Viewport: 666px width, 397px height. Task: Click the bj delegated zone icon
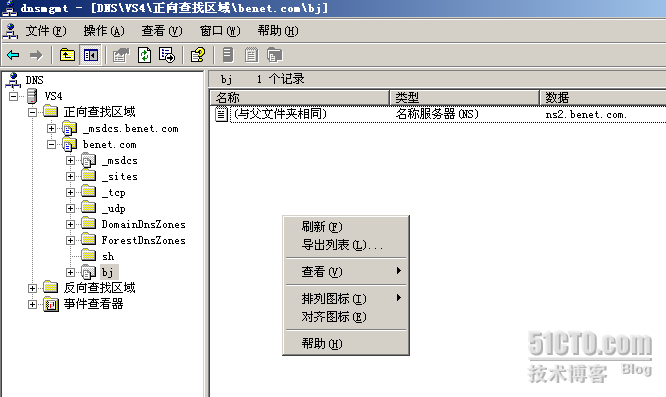pos(88,272)
